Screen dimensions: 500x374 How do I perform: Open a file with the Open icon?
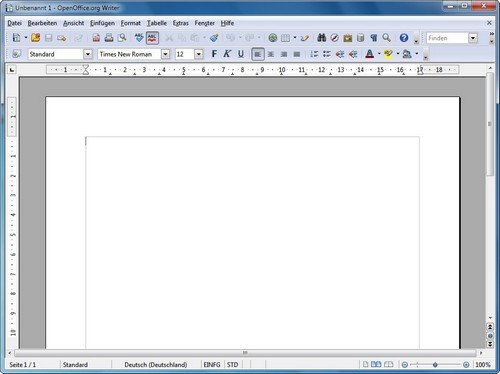coord(36,38)
